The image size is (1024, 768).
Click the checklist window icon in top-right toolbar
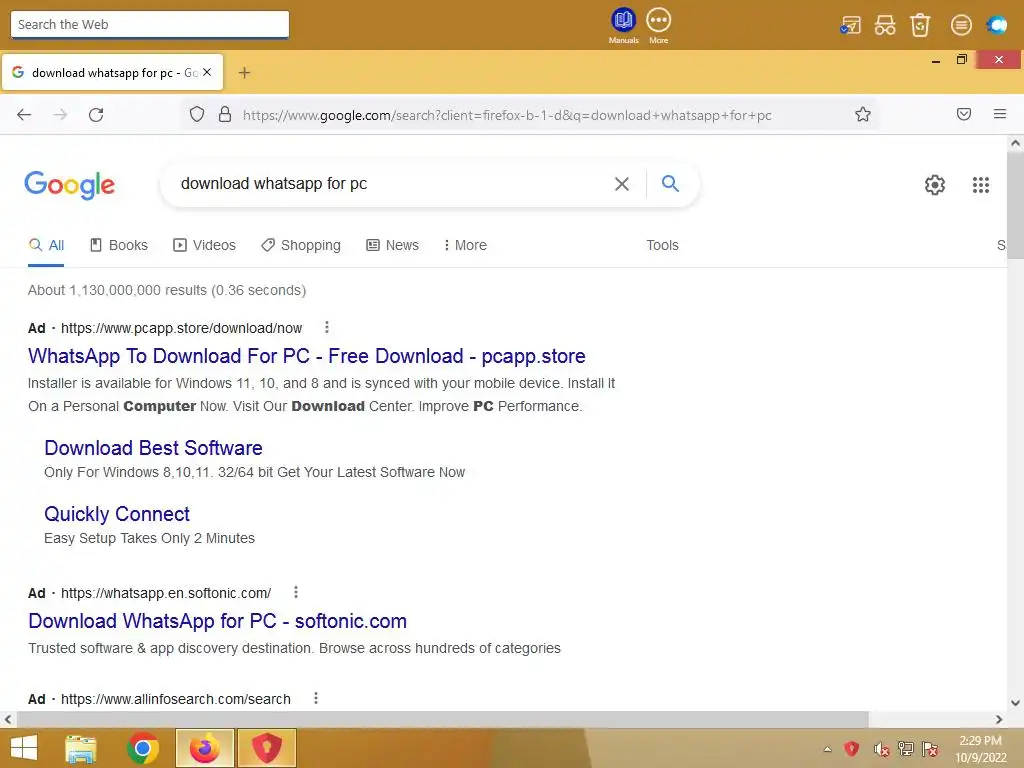coord(850,25)
